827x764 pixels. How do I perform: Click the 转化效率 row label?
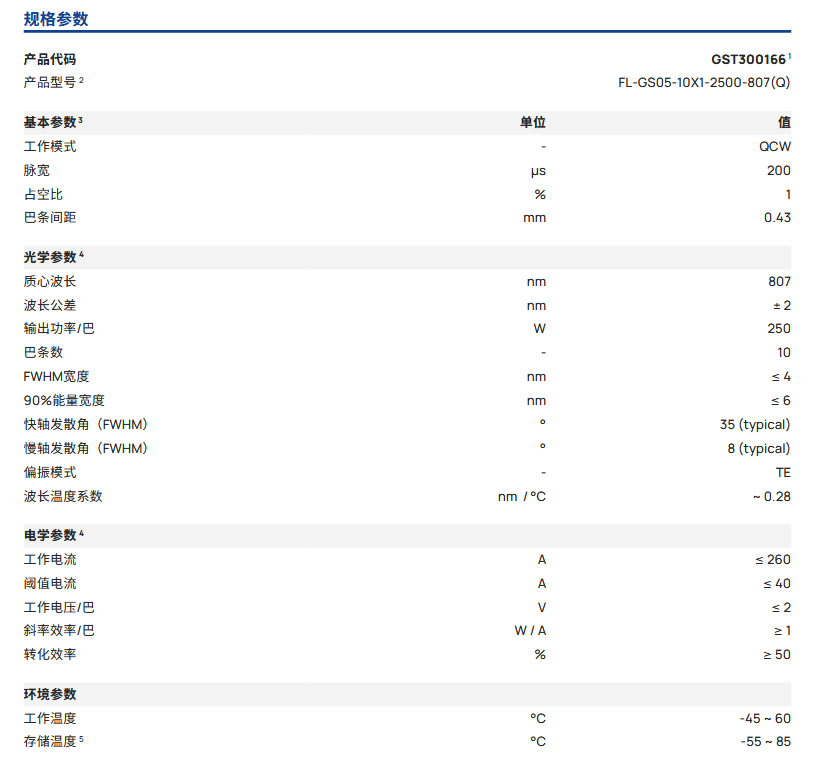pyautogui.click(x=50, y=655)
